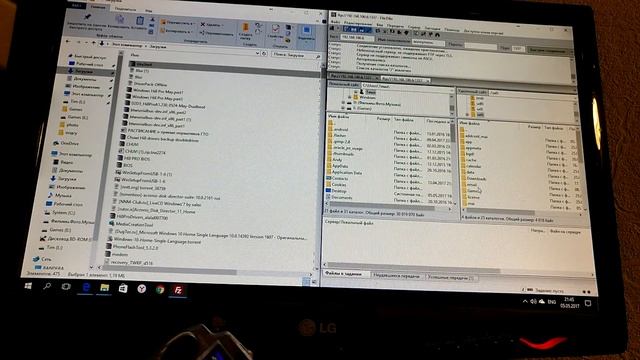Click FileZilla host (Хост) input field
This screenshot has width=640, height=360.
coord(357,38)
